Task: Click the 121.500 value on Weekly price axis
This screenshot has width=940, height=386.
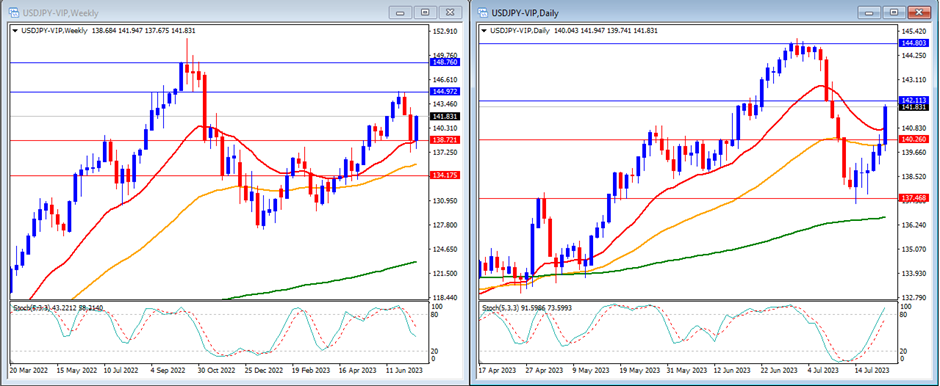Action: 444,273
